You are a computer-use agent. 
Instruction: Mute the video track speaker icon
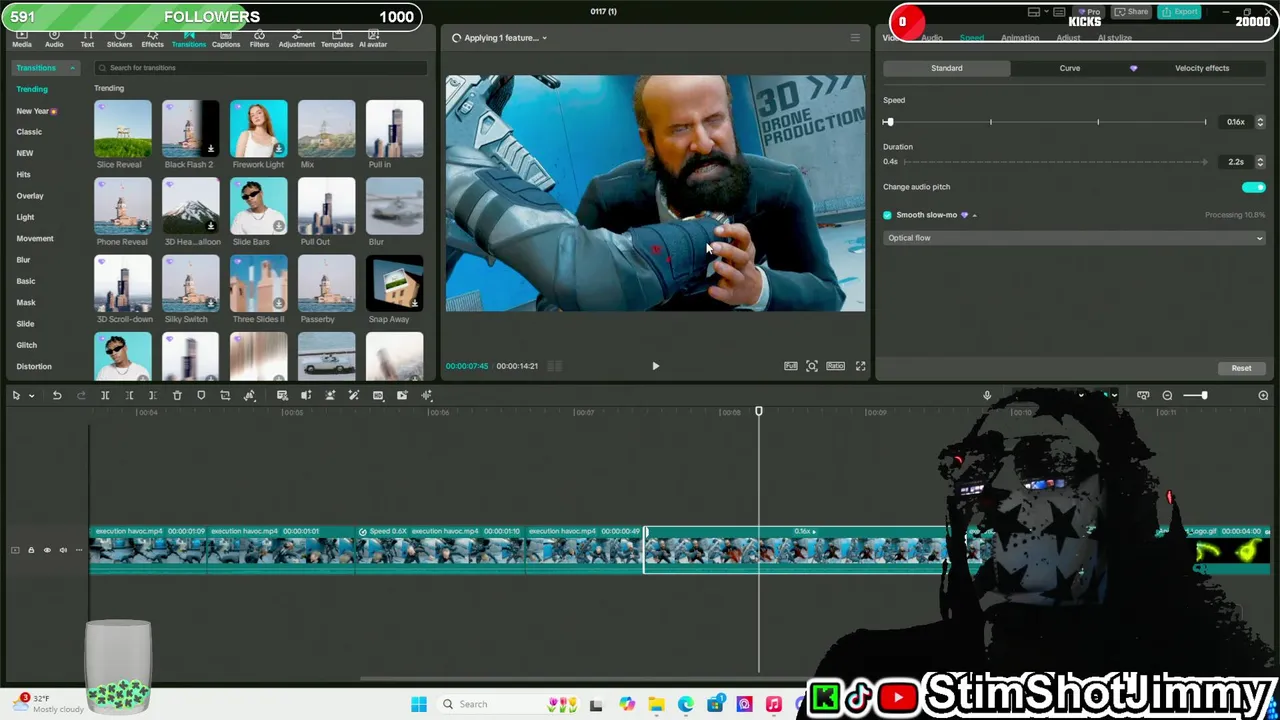point(63,550)
